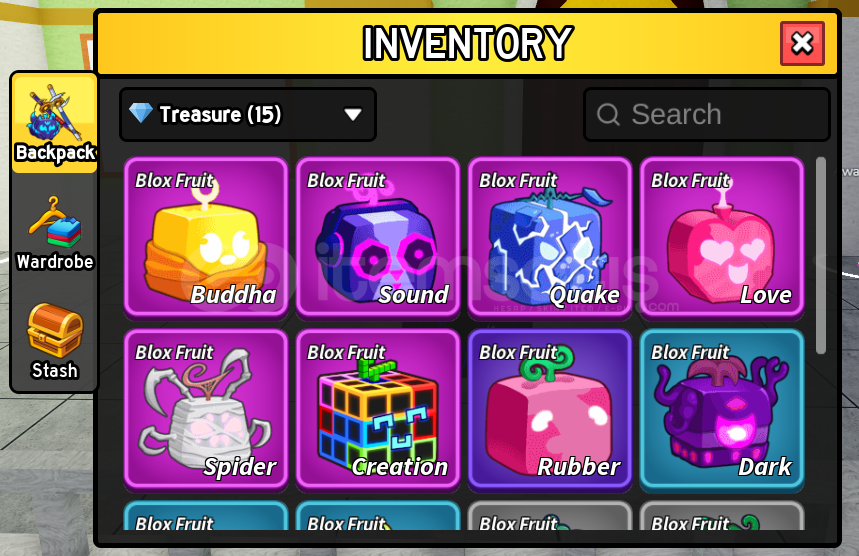This screenshot has height=556, width=859.
Task: Click the dropdown arrow next to Treasure
Action: pos(353,114)
